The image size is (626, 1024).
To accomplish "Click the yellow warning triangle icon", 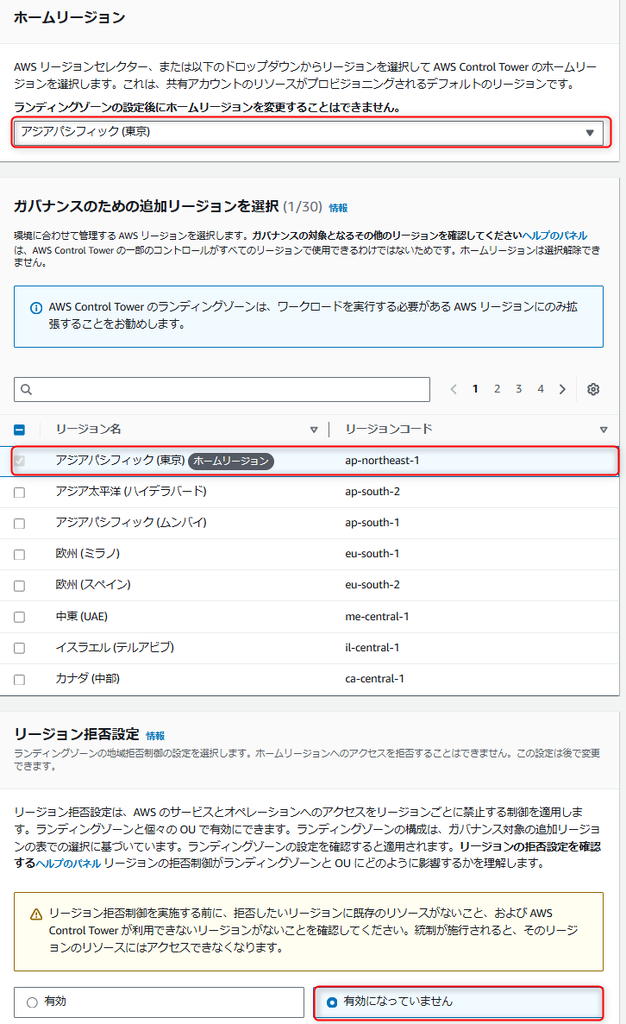I will [x=37, y=914].
